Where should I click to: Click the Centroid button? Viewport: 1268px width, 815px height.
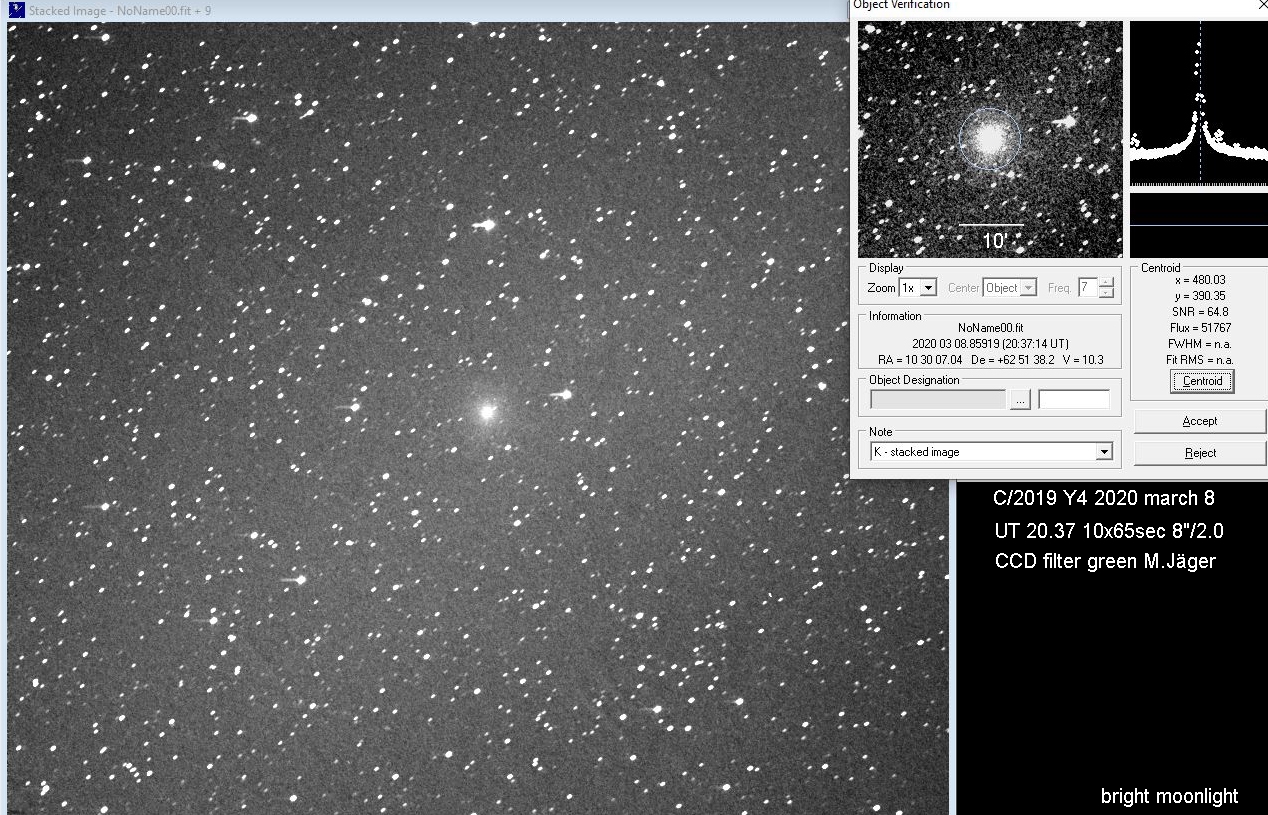tap(1200, 381)
